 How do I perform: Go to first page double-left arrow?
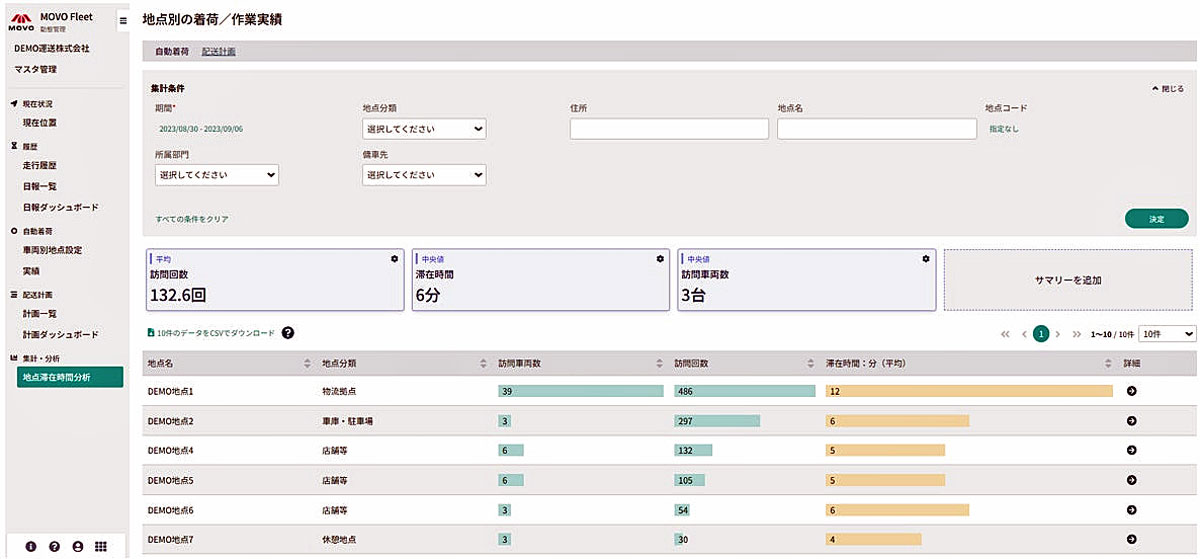[x=1005, y=334]
